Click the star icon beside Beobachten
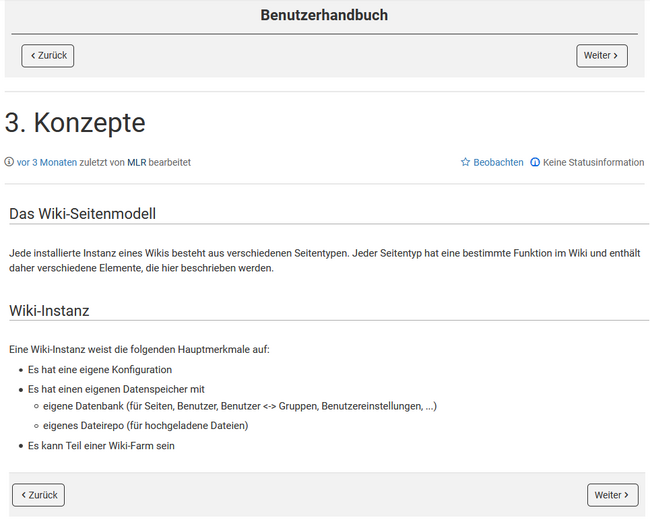 [466, 162]
